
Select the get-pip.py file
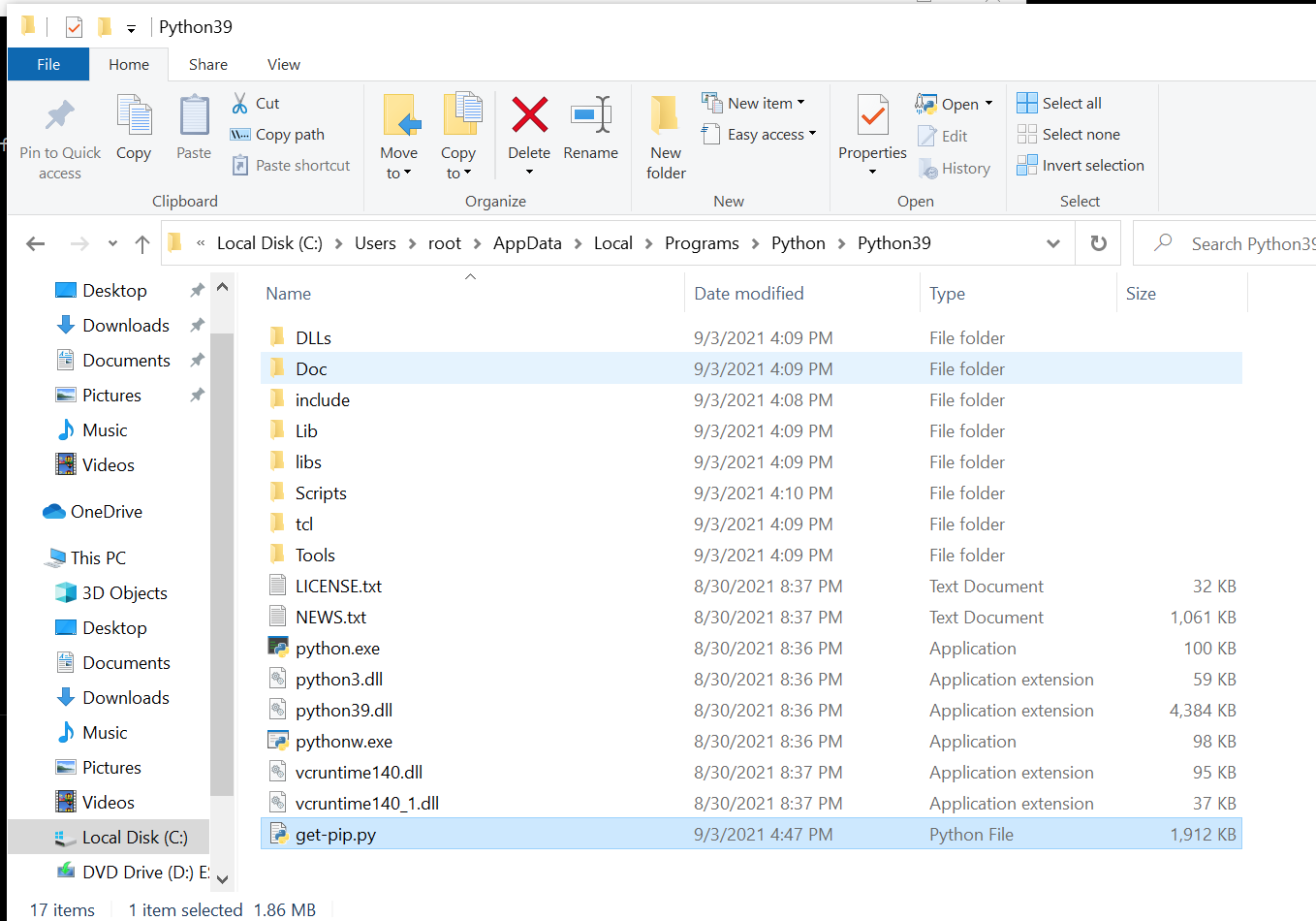(x=751, y=835)
